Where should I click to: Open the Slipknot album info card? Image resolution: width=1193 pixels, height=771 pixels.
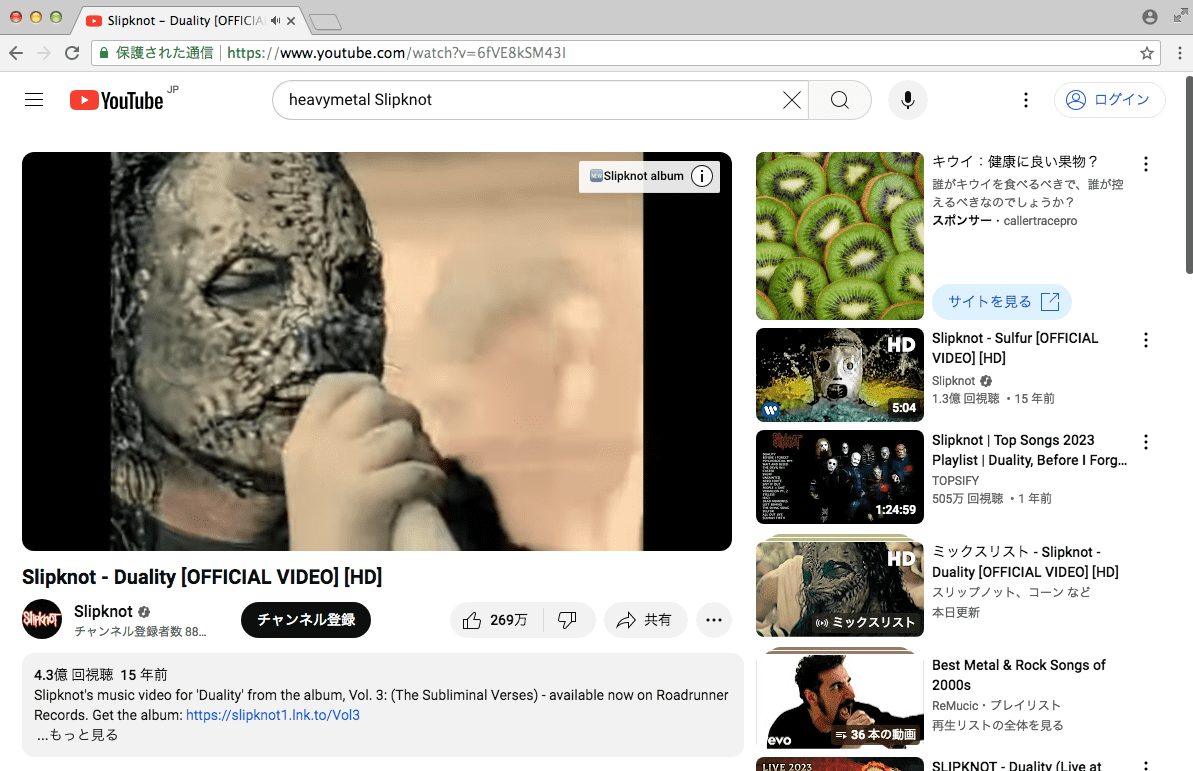tap(649, 176)
